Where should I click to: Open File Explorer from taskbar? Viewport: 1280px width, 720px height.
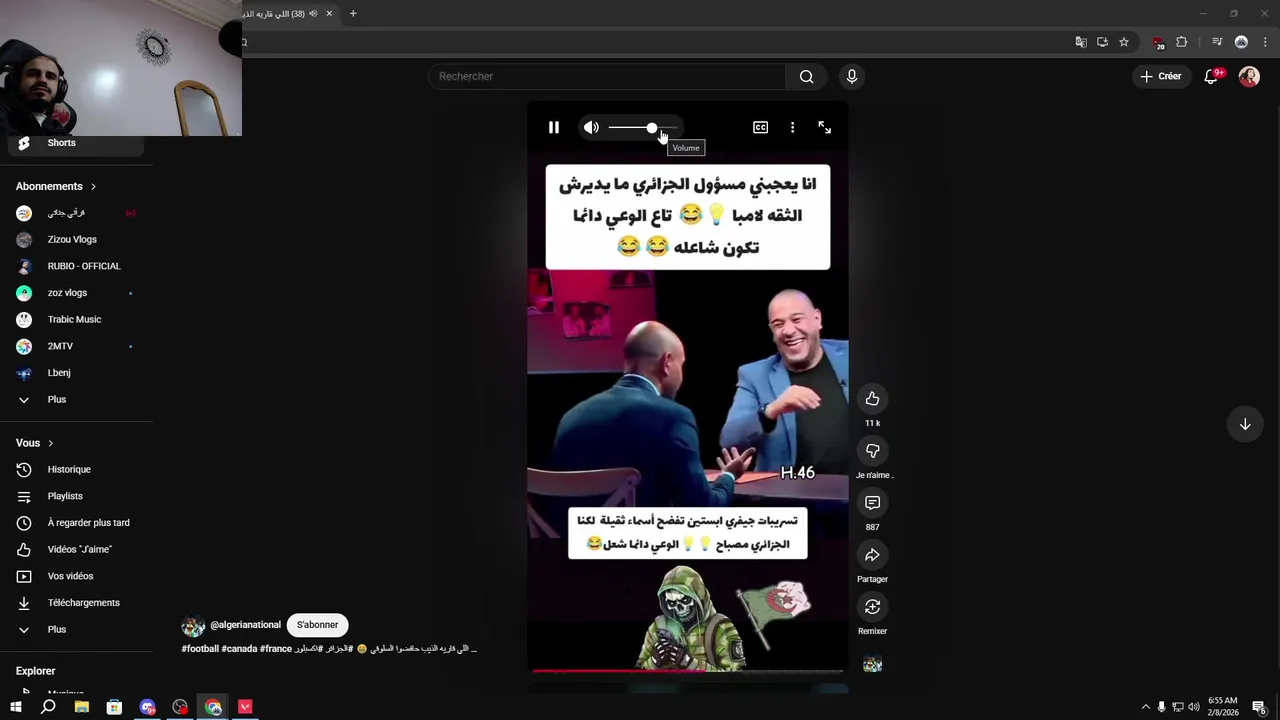click(x=82, y=707)
